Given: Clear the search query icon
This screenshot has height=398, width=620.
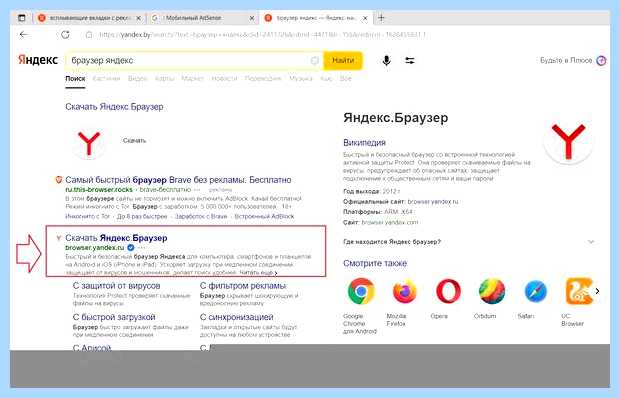Looking at the screenshot, I should point(315,60).
